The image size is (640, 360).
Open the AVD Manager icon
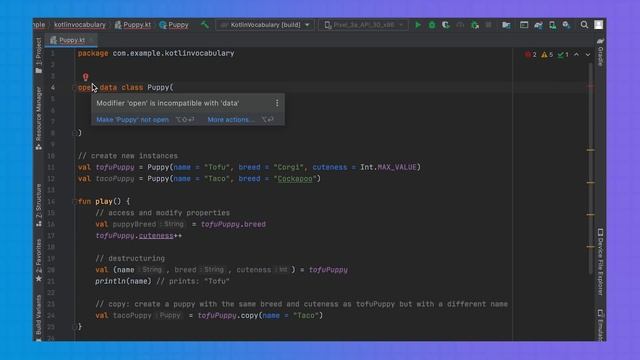point(552,25)
